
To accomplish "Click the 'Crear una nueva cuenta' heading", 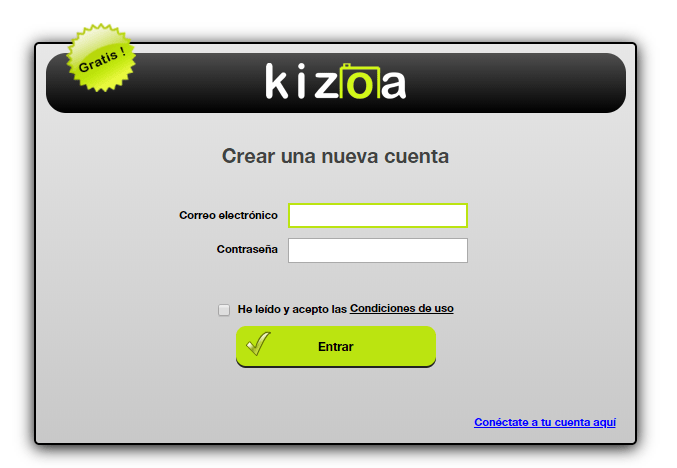I will click(x=335, y=156).
